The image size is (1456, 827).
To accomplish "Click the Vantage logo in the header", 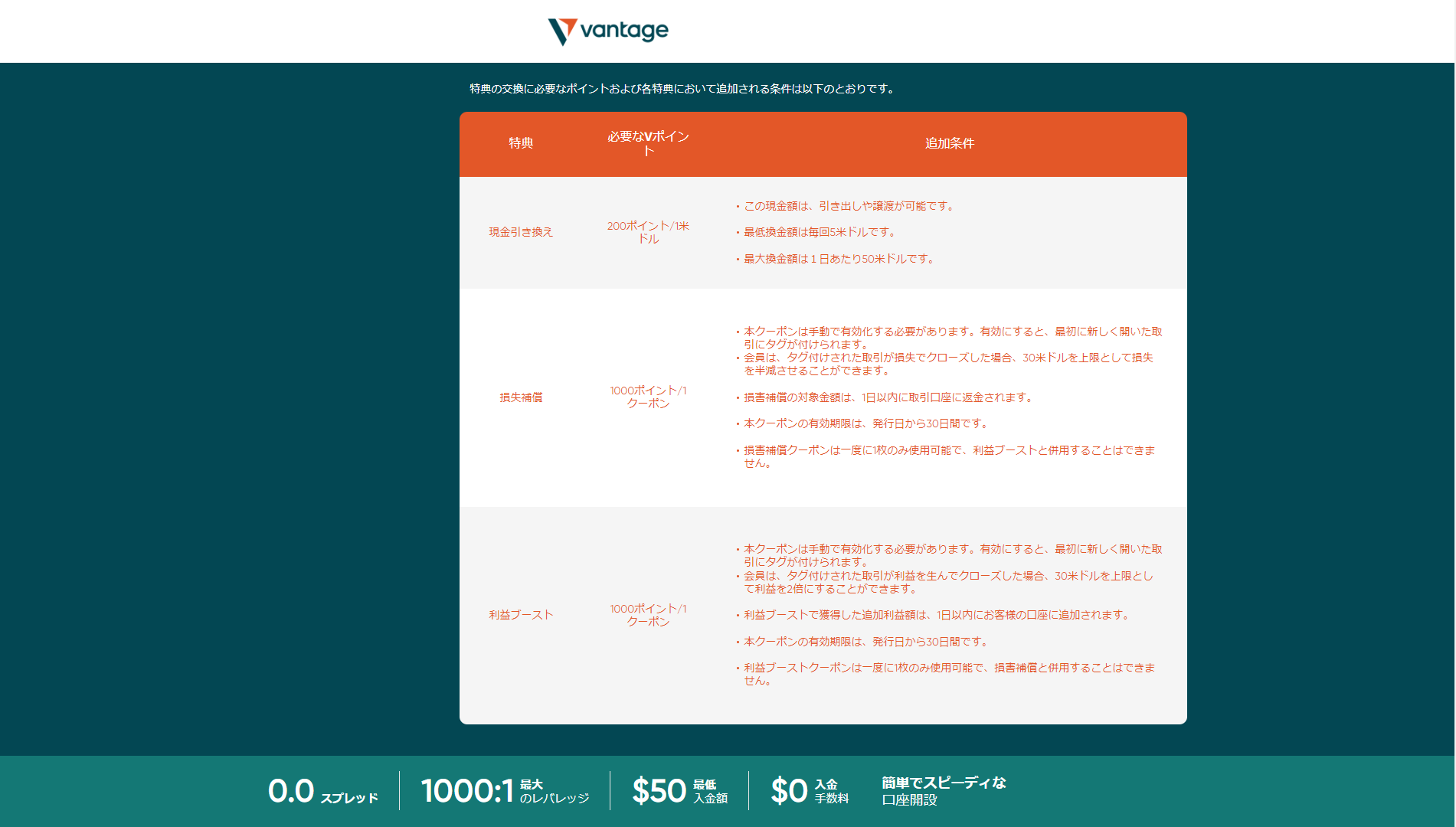I will click(608, 31).
